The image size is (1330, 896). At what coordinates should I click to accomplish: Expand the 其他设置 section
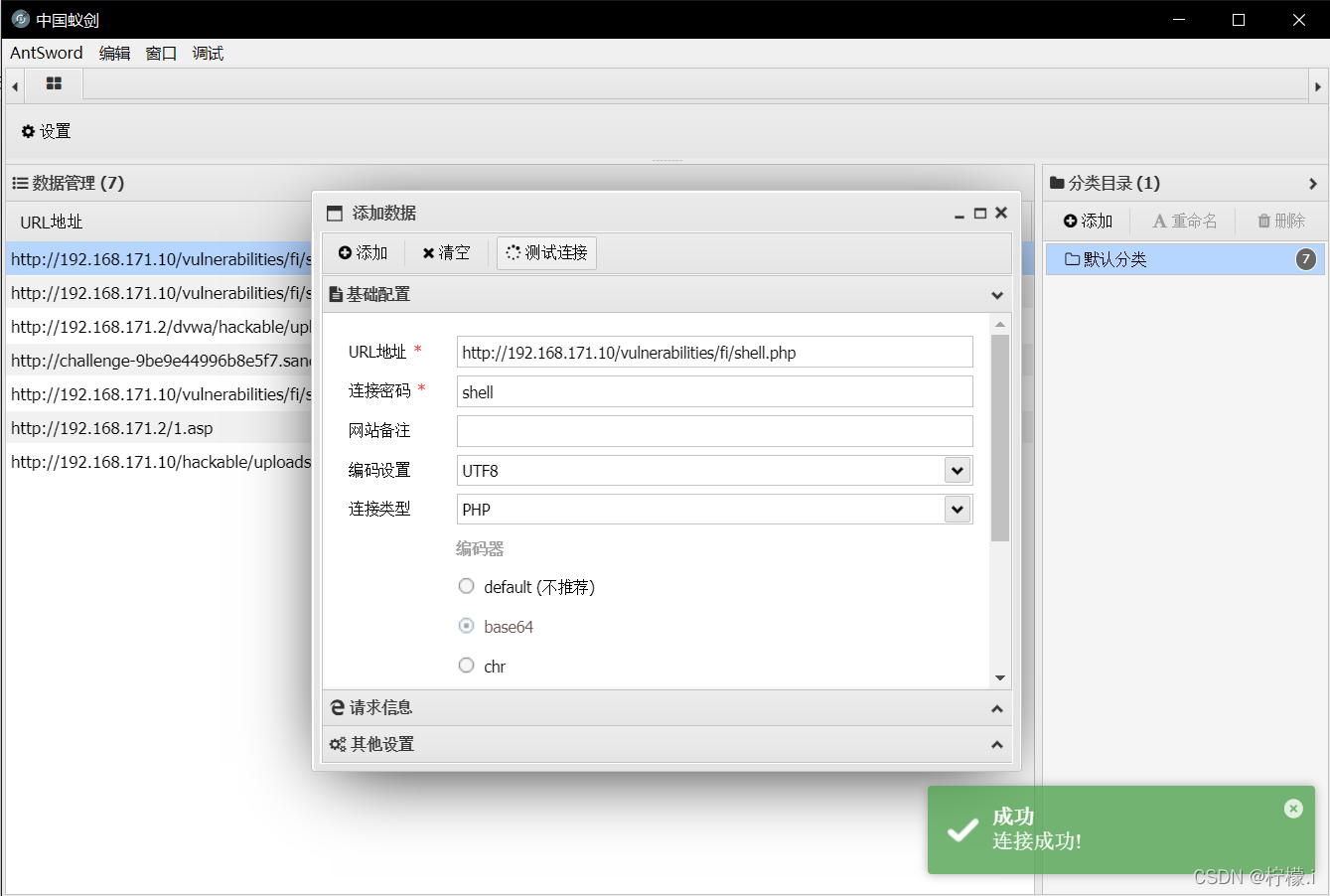997,745
